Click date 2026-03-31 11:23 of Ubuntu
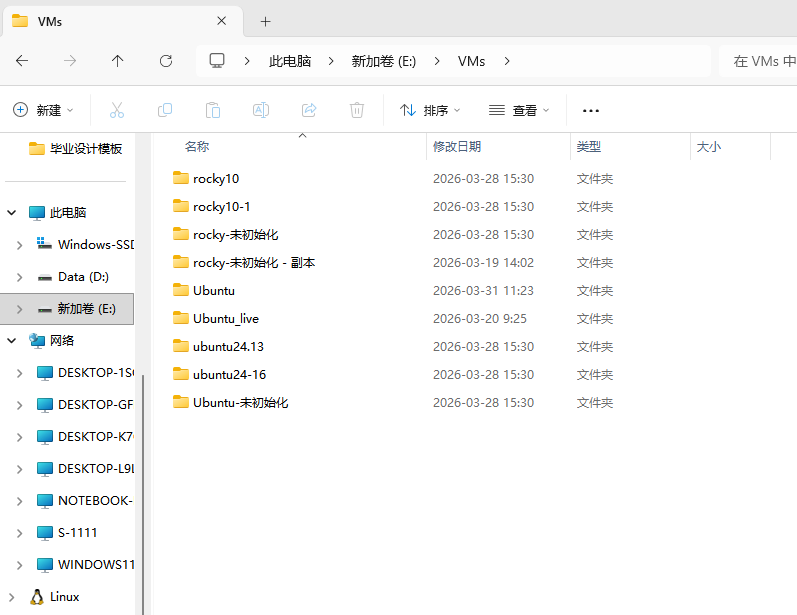The height and width of the screenshot is (615, 797). point(483,290)
